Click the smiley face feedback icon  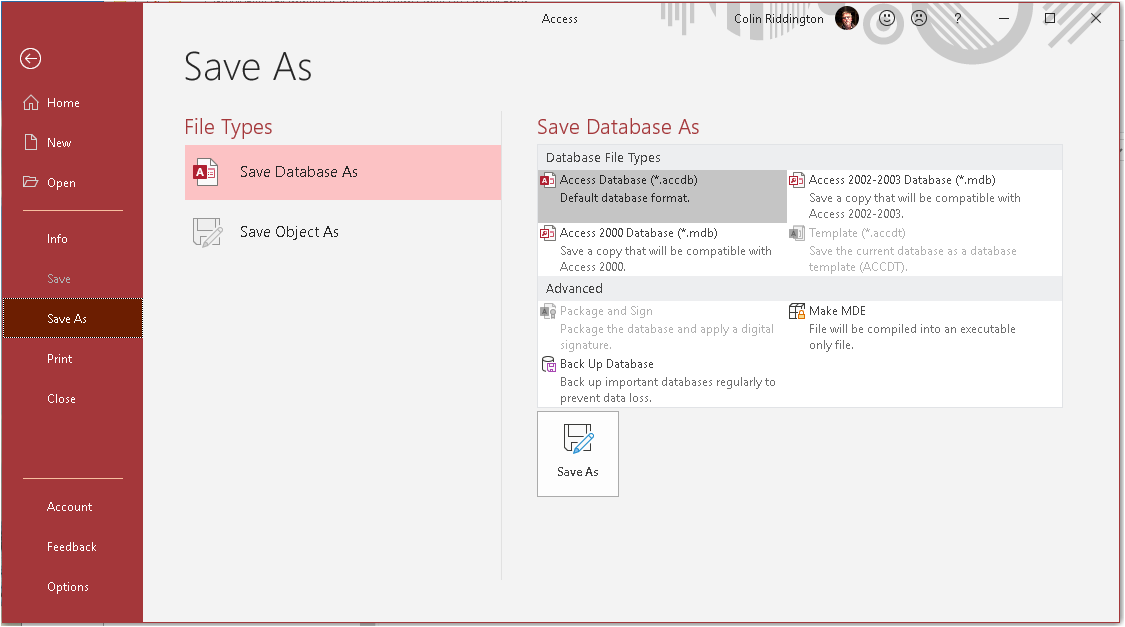click(x=886, y=19)
